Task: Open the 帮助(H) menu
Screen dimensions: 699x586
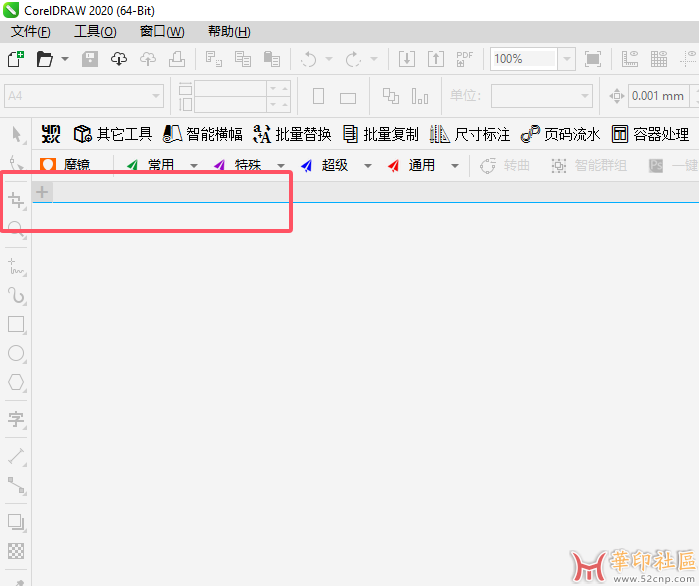Action: pos(229,32)
